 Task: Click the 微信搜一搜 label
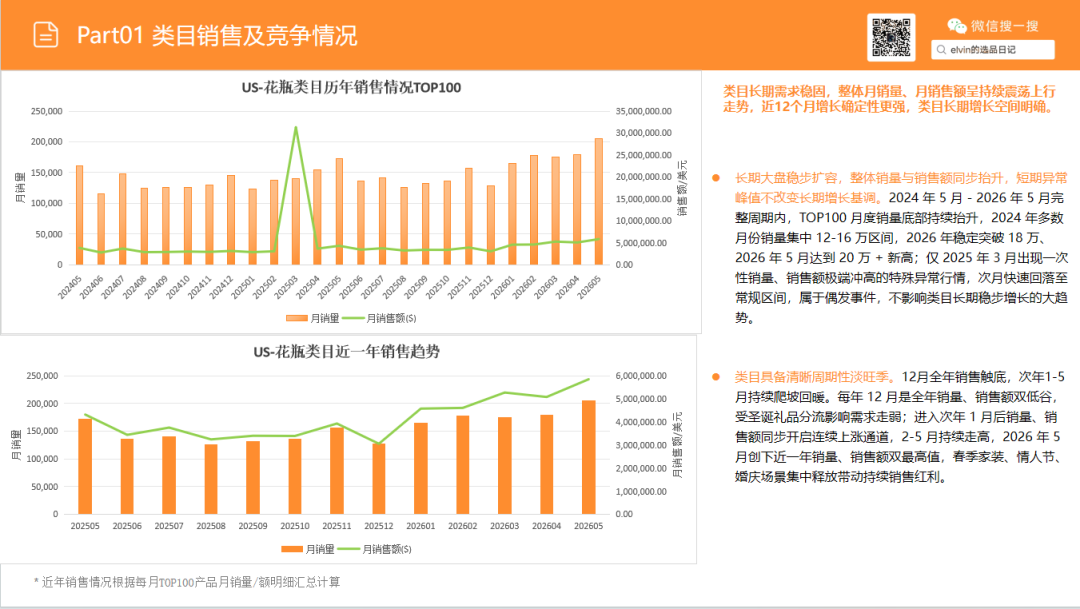coord(1004,26)
